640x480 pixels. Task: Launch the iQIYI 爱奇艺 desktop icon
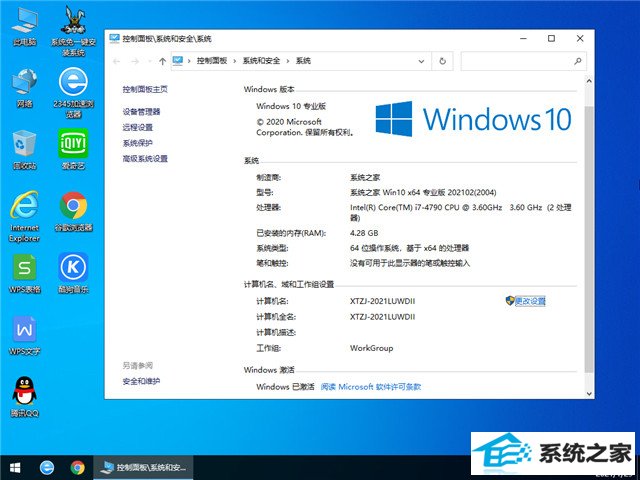tap(73, 149)
